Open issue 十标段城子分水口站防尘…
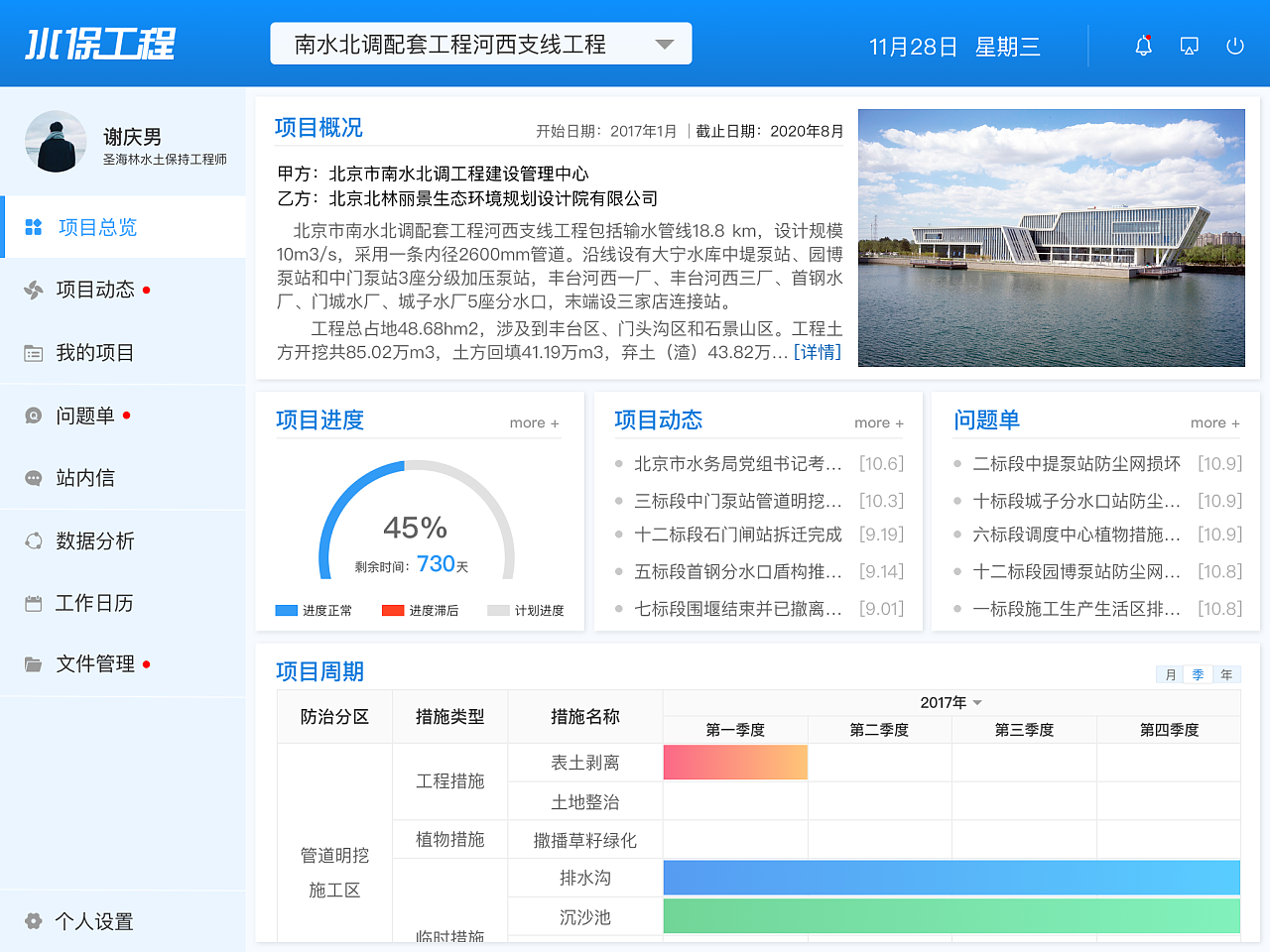The height and width of the screenshot is (952, 1270). 1077,501
